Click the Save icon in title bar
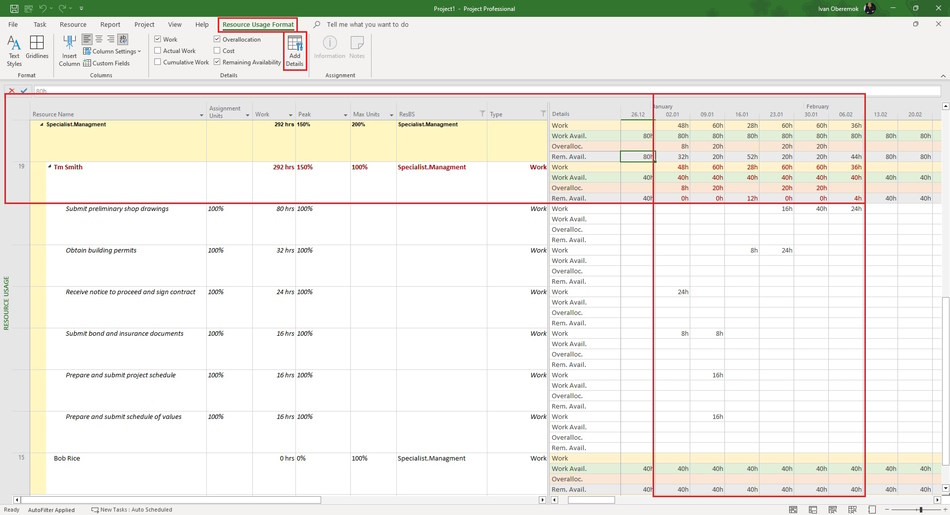This screenshot has height=515, width=950. (x=14, y=8)
